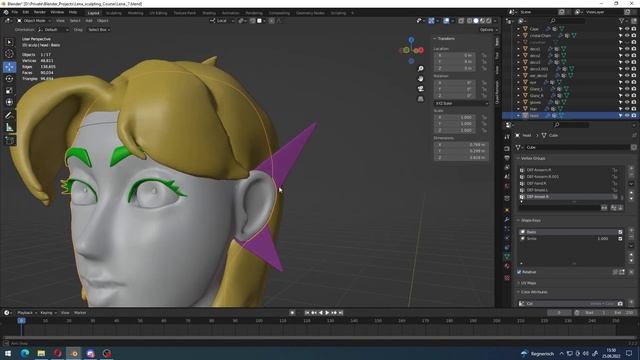
Task: Open the Select Box drag dropdown
Action: [x=99, y=30]
